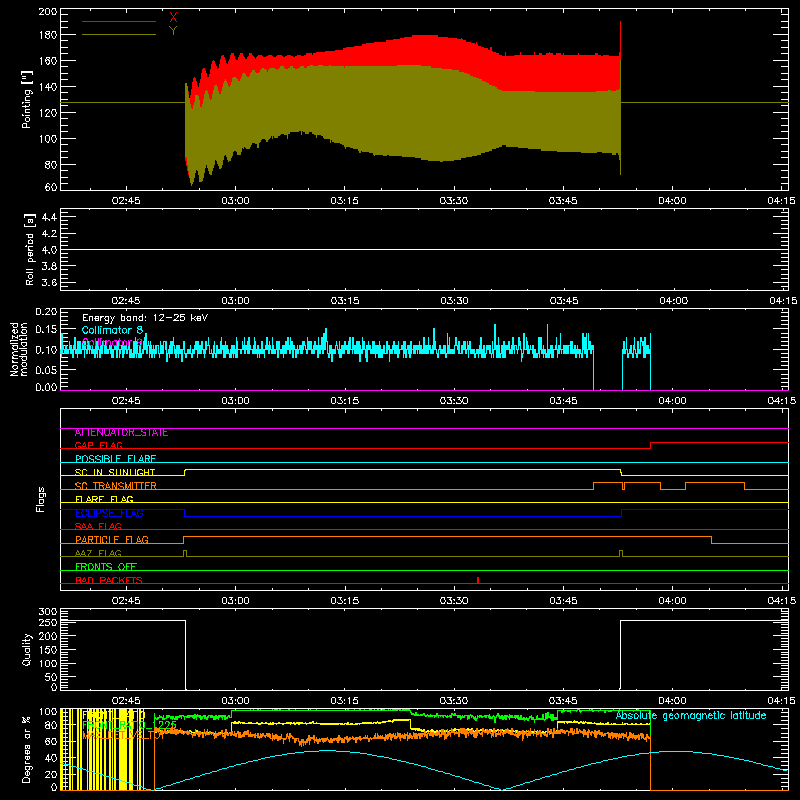Select the orange MAX_DET_VS_TOT label
The image size is (800, 800).
(122, 736)
